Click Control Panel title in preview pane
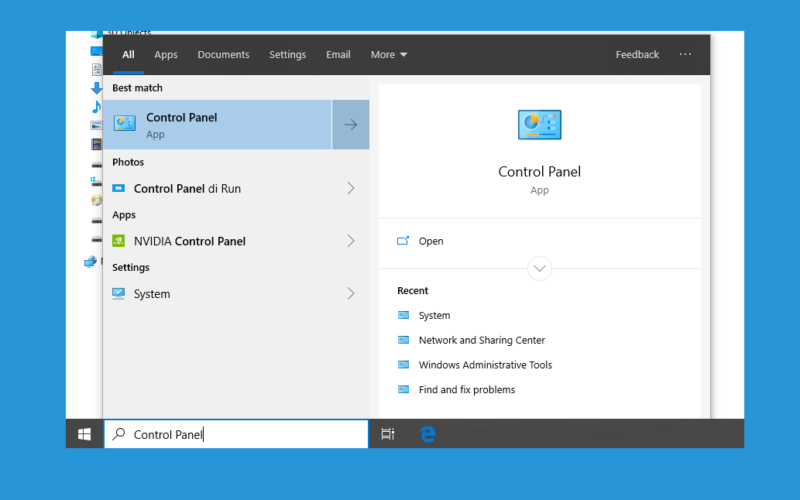 539,171
